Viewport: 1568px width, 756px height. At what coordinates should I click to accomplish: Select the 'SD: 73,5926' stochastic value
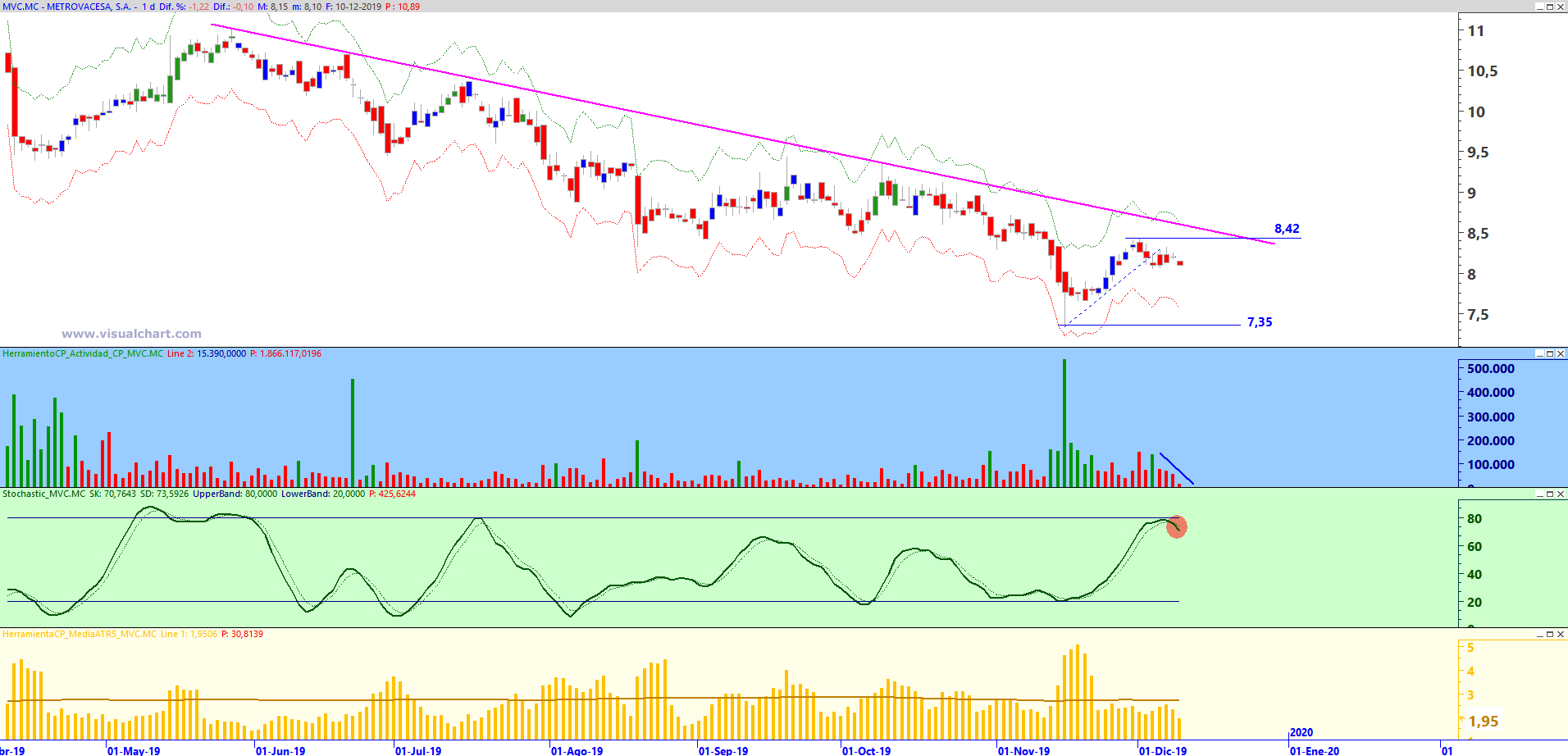click(164, 494)
